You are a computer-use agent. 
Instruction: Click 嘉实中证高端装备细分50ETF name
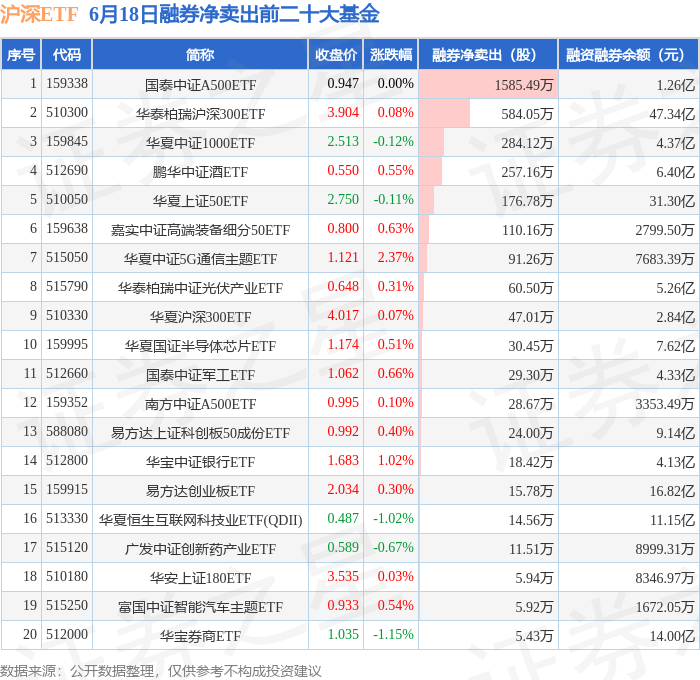point(200,230)
